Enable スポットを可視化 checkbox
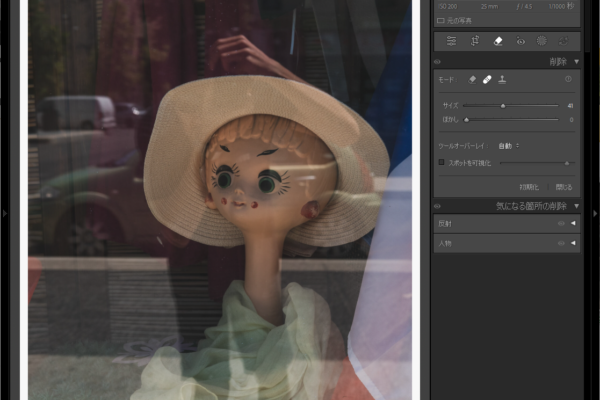The height and width of the screenshot is (400, 600). pyautogui.click(x=441, y=162)
